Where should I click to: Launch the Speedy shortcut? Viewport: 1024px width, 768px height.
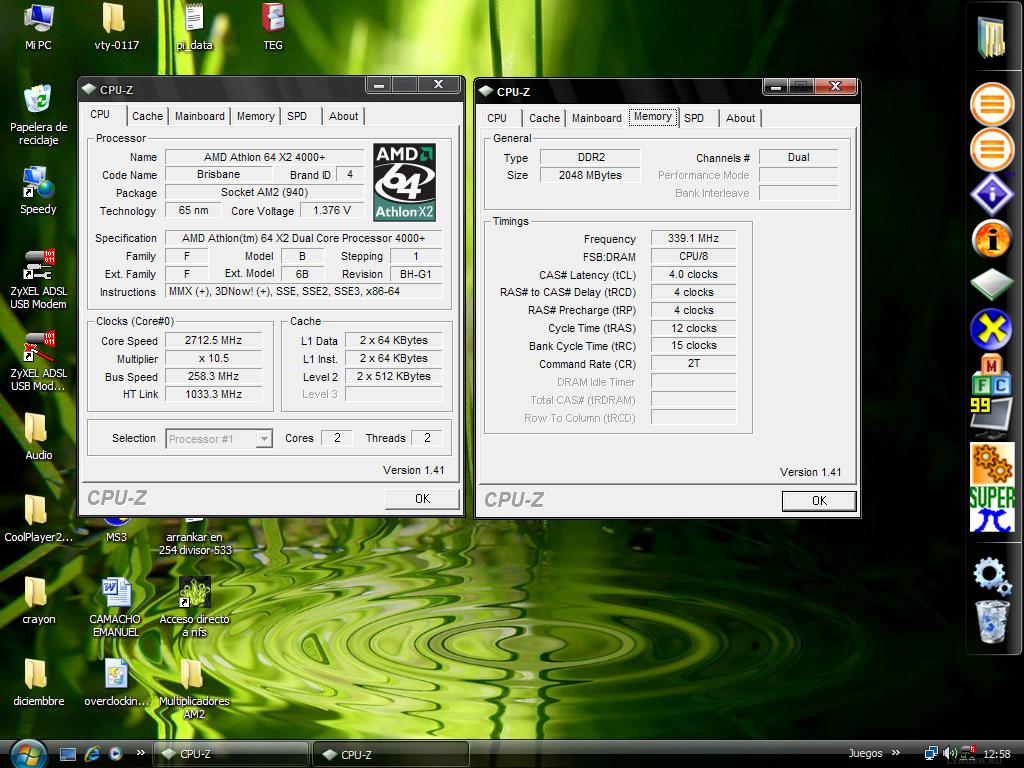pyautogui.click(x=38, y=191)
